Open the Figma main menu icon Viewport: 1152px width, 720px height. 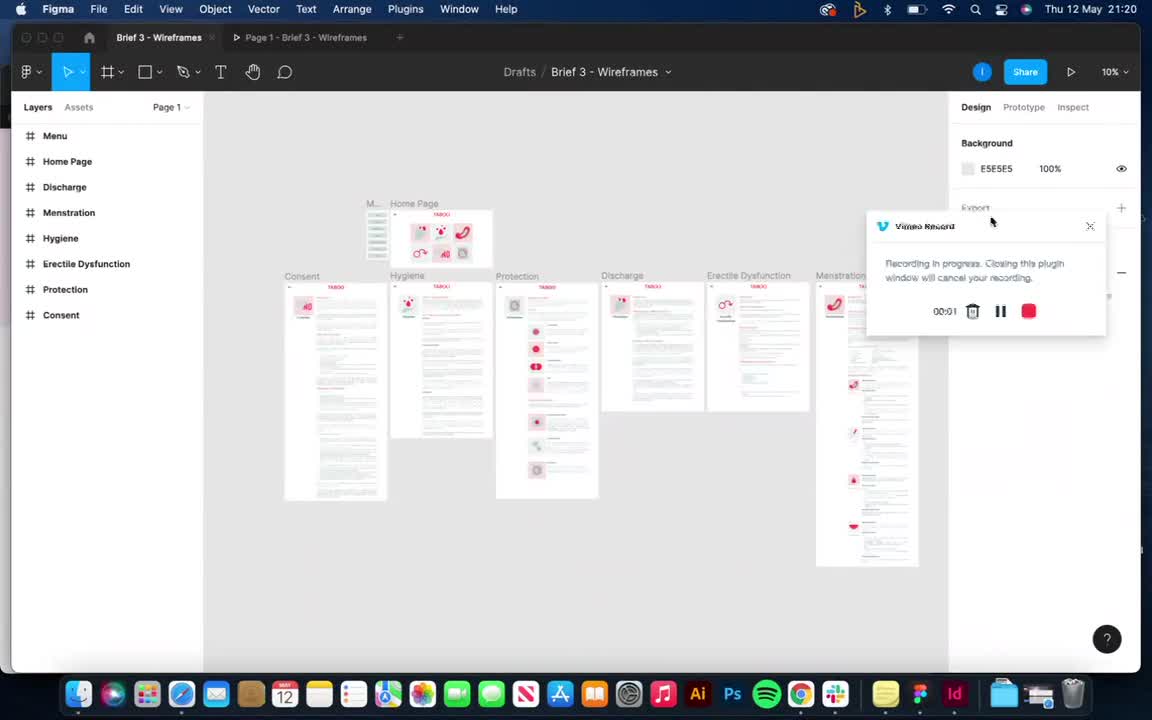click(27, 72)
